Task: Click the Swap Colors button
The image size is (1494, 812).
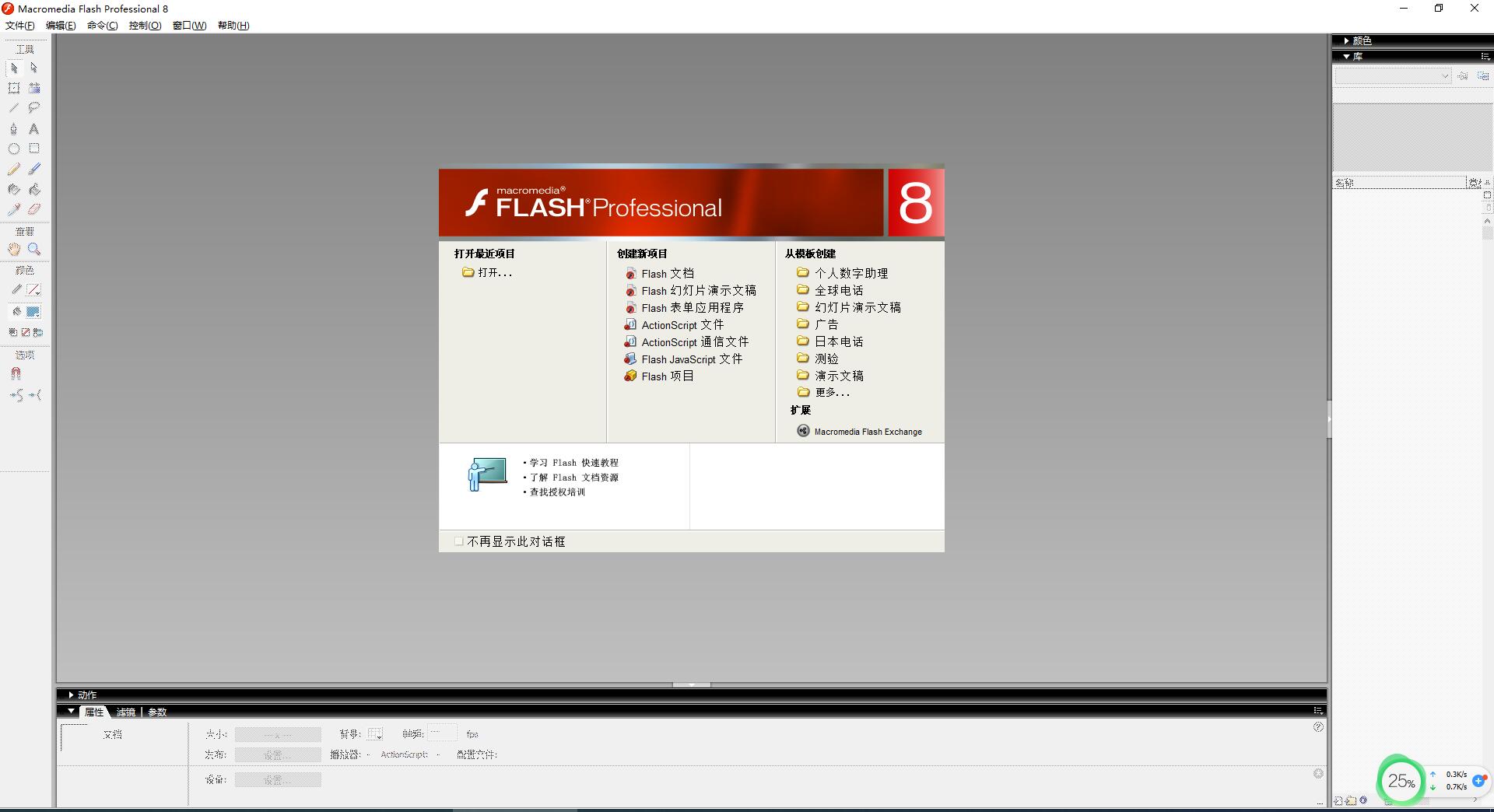Action: (38, 332)
